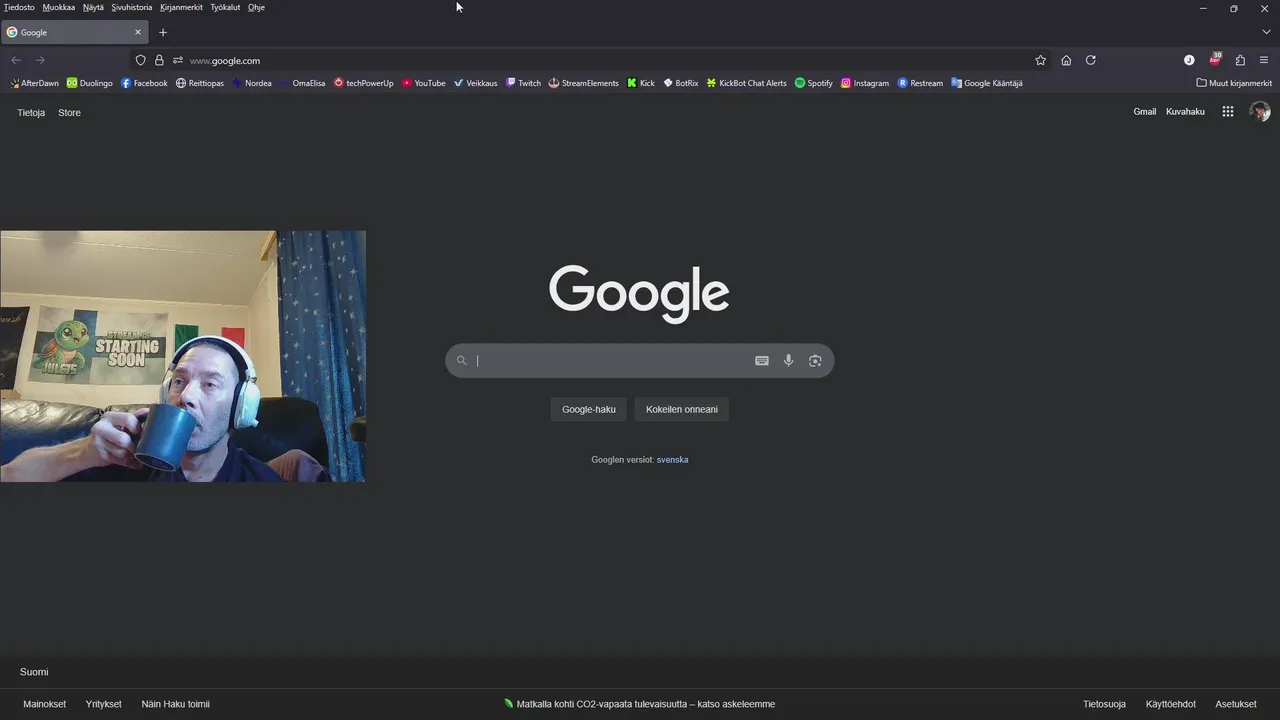Open the Tiedosto menu
Image resolution: width=1280 pixels, height=720 pixels.
[19, 7]
